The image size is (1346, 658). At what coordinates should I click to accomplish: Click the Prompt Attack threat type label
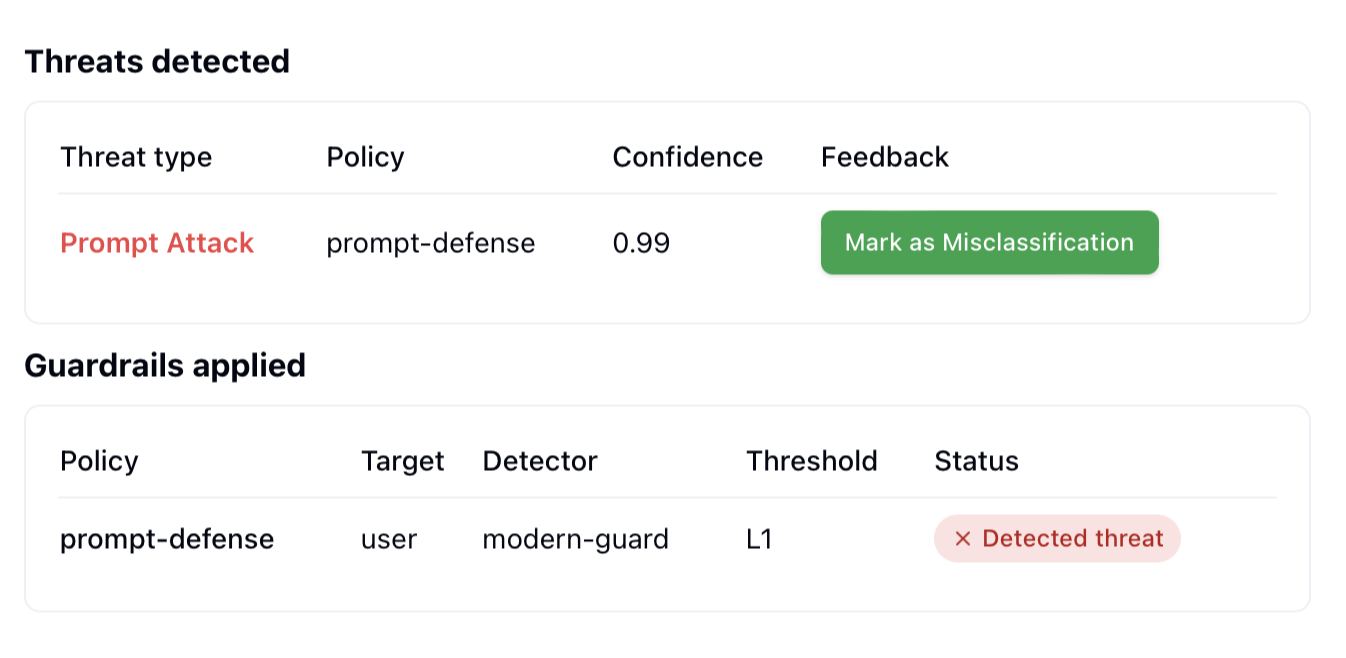(157, 242)
